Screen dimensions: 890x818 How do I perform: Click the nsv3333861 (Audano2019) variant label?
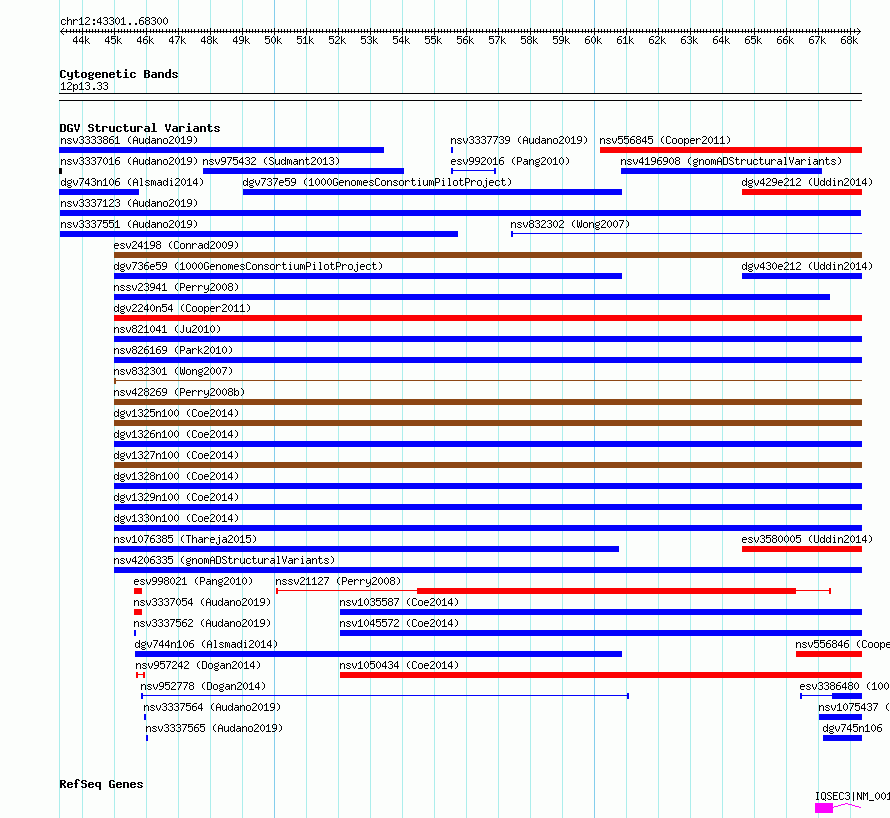[129, 140]
